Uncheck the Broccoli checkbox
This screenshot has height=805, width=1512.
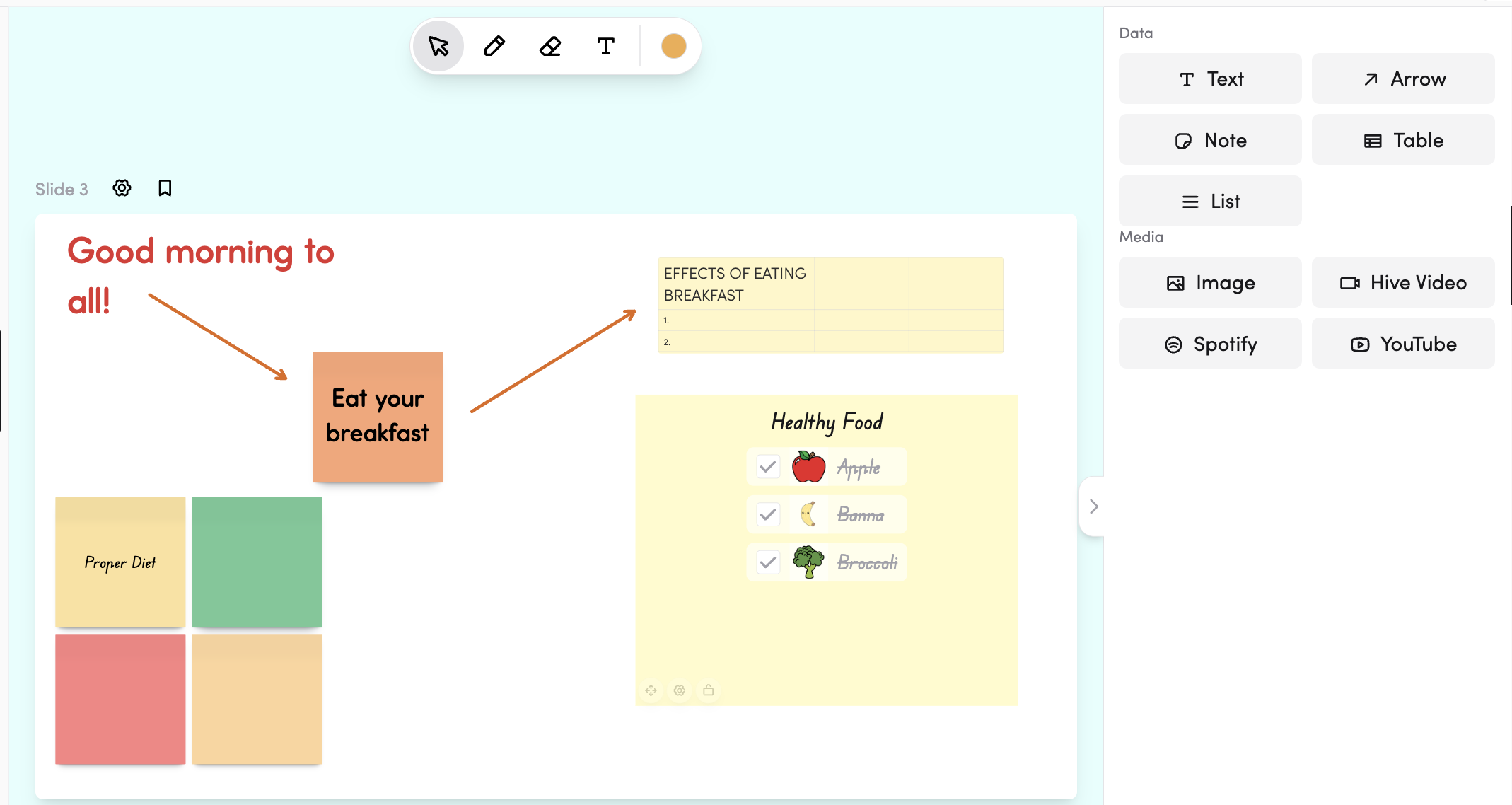768,562
